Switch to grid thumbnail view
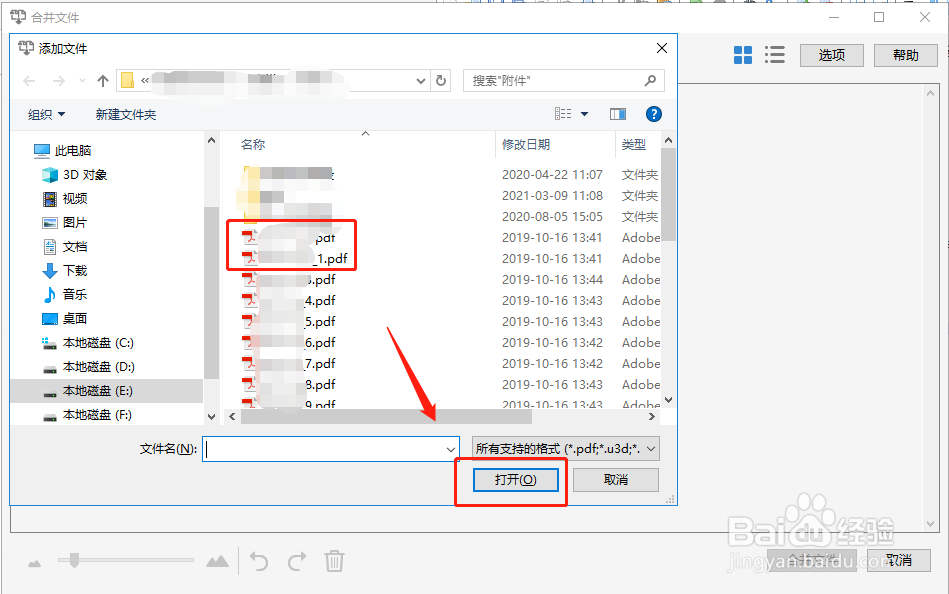Viewport: 949px width, 594px height. click(743, 54)
